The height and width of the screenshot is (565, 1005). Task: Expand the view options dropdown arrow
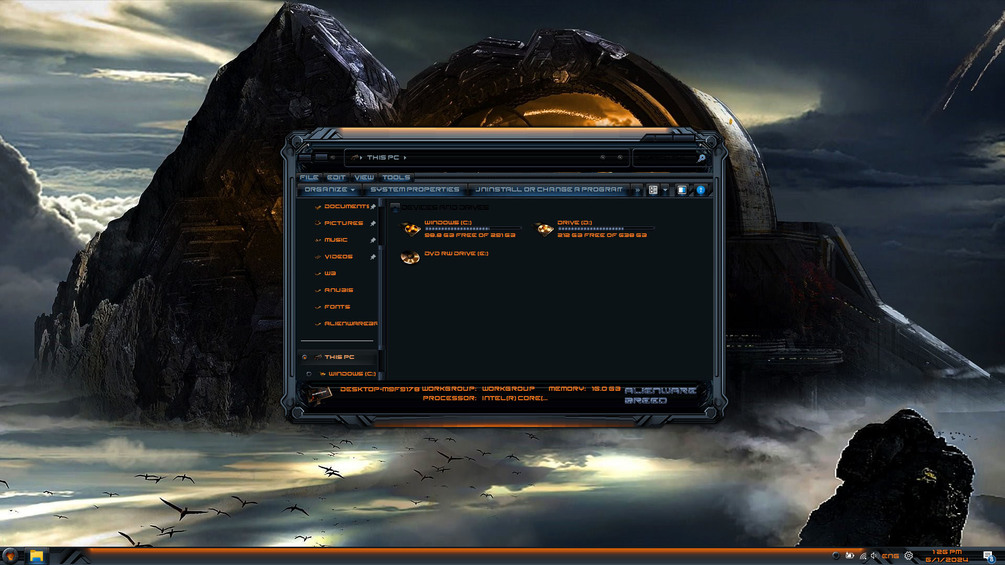[x=665, y=190]
